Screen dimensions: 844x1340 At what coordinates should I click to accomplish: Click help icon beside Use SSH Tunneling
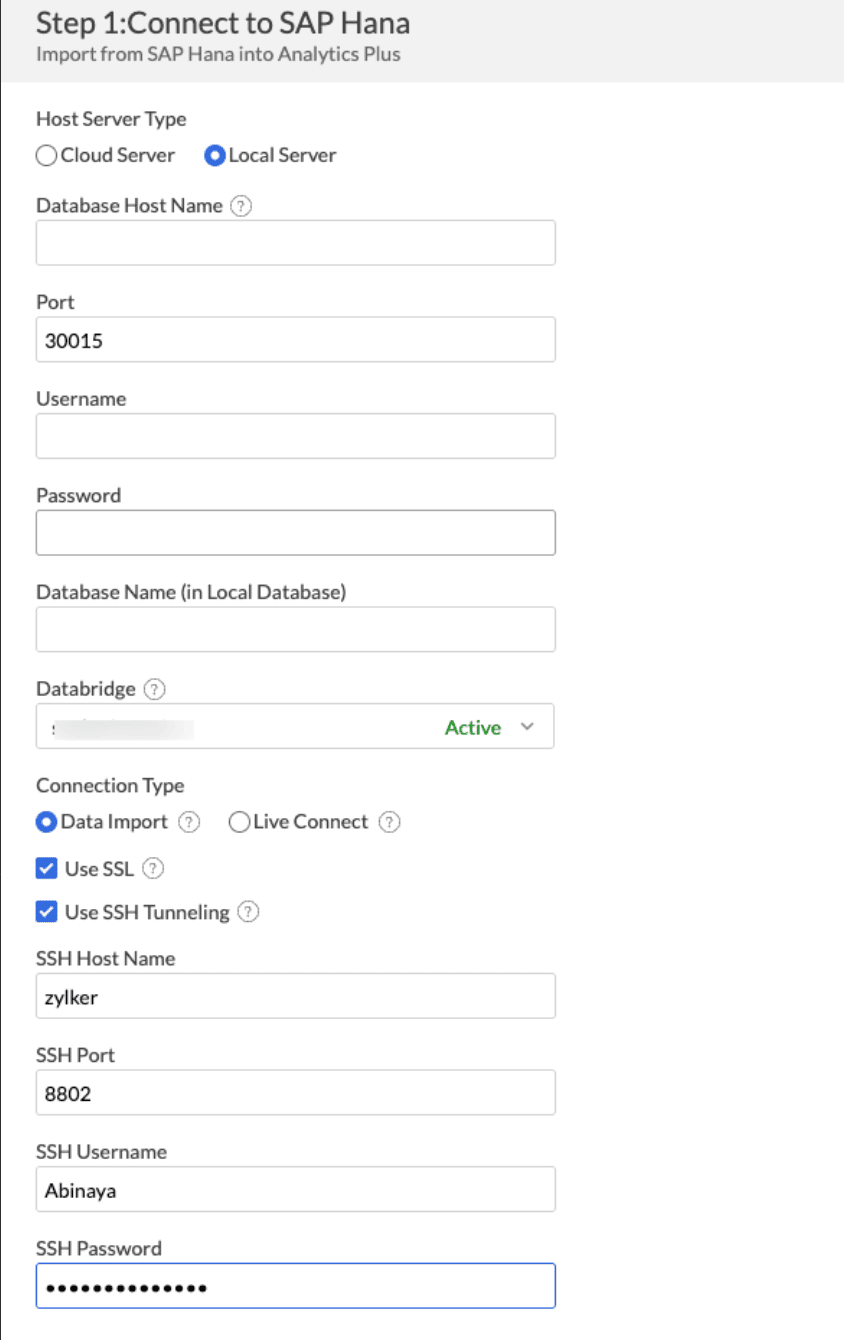pyautogui.click(x=249, y=913)
